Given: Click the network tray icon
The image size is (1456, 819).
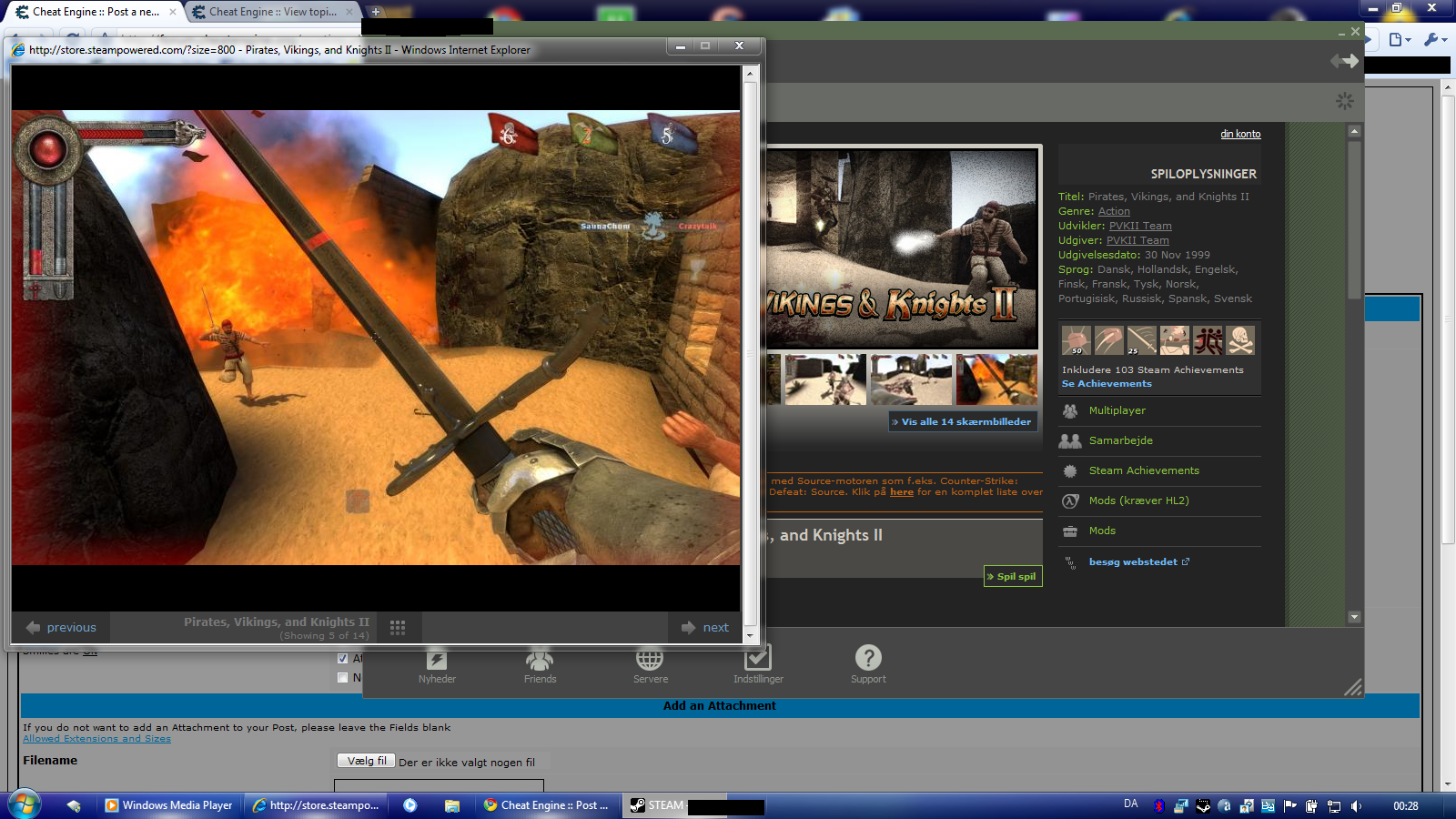Looking at the screenshot, I should (1334, 805).
